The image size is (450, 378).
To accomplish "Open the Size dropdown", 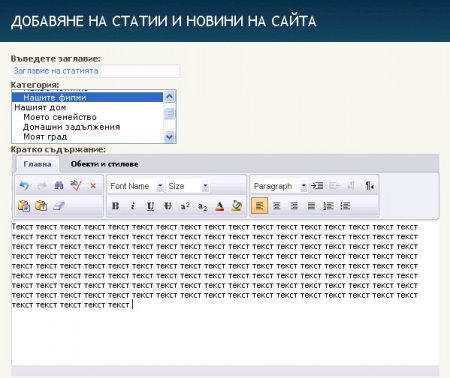I will point(188,186).
